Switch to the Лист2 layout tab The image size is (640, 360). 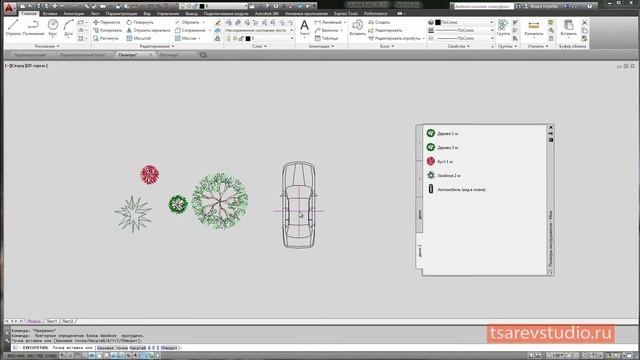68,321
